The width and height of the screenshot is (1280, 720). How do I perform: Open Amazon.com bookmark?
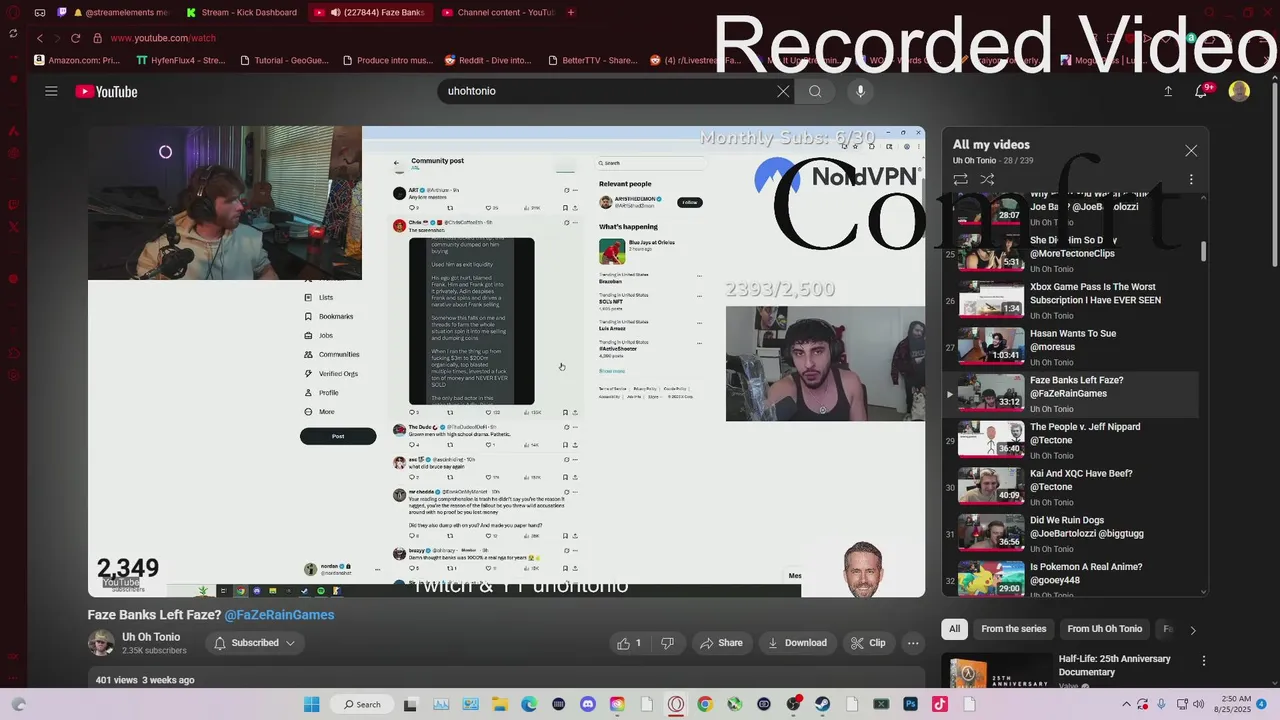click(x=77, y=60)
